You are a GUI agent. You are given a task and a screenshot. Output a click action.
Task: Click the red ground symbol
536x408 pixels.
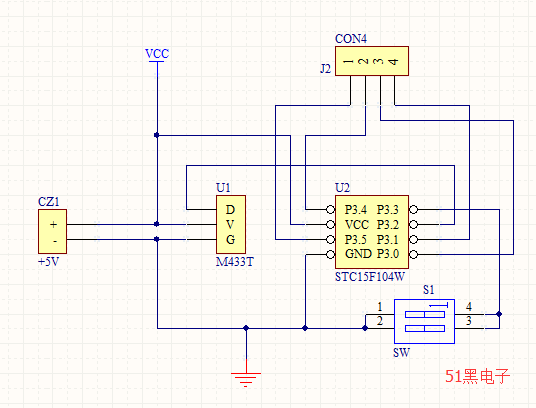coord(246,379)
